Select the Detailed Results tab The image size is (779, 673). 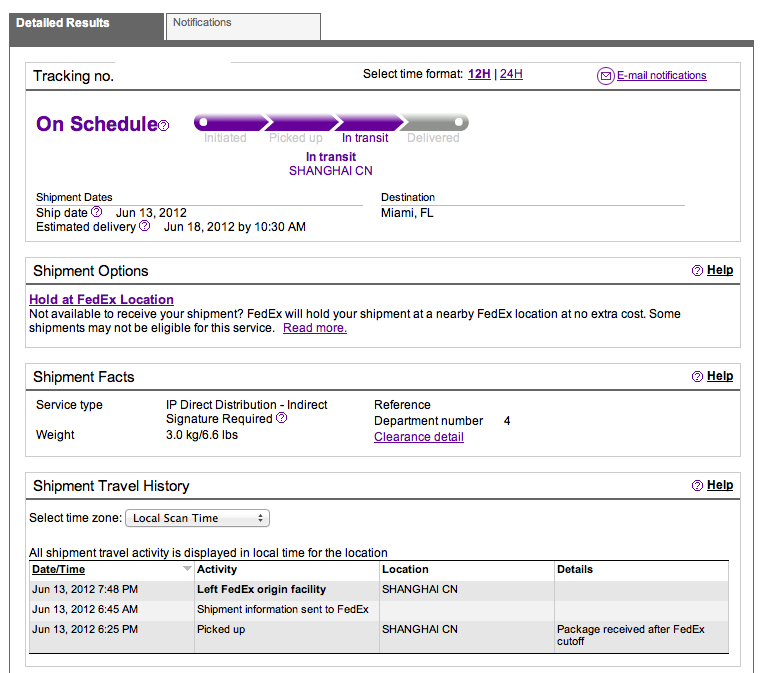point(86,26)
